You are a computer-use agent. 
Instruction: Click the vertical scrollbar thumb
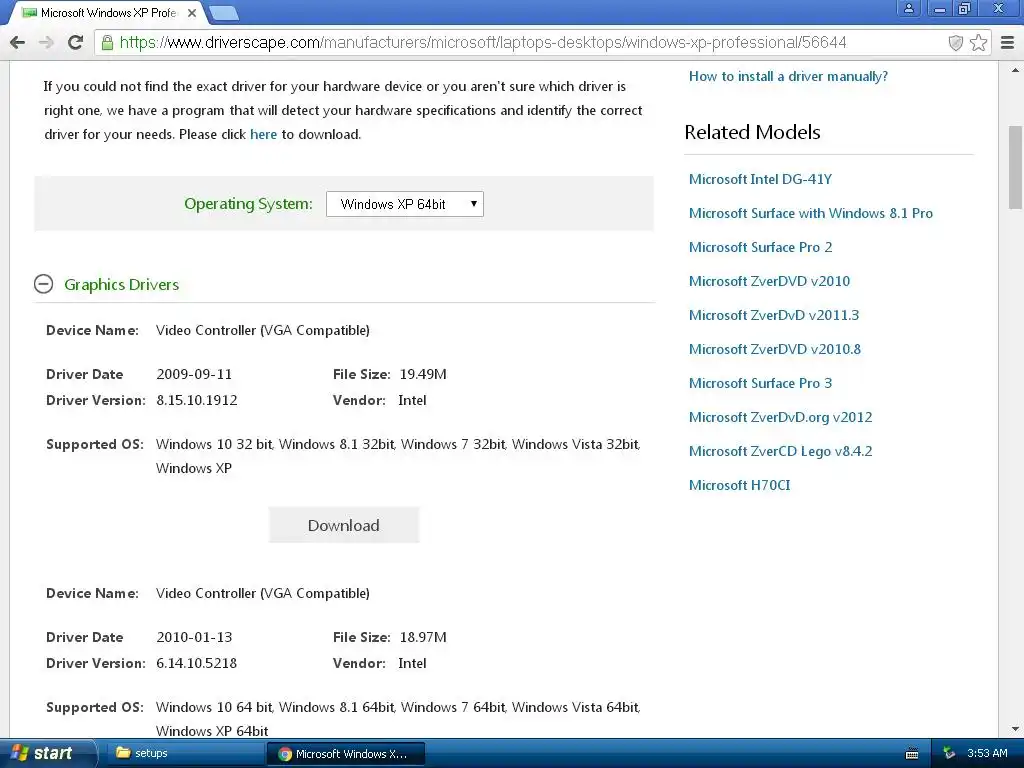tap(1015, 167)
